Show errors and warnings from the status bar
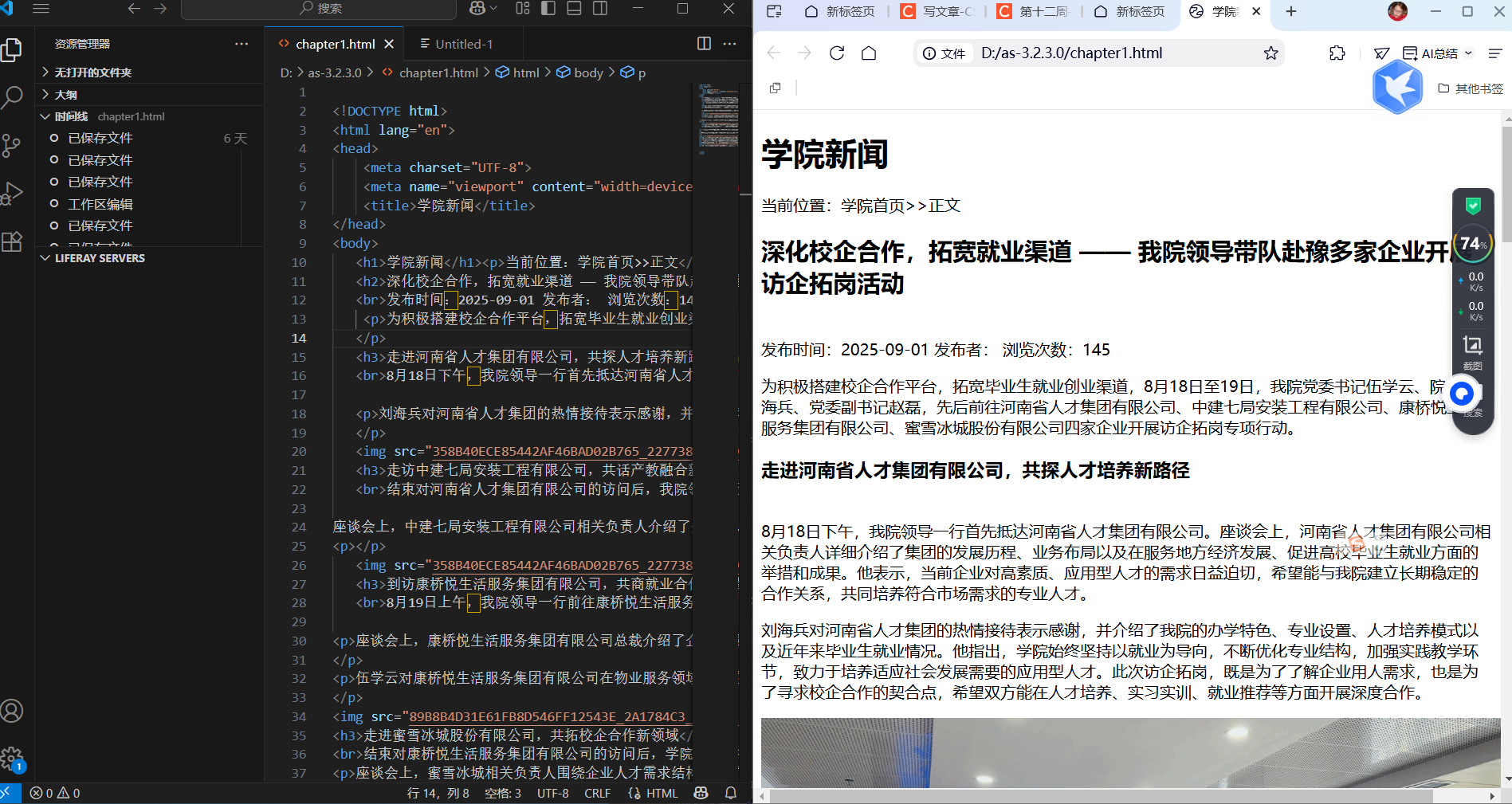Viewport: 1512px width, 804px height. pos(55,794)
